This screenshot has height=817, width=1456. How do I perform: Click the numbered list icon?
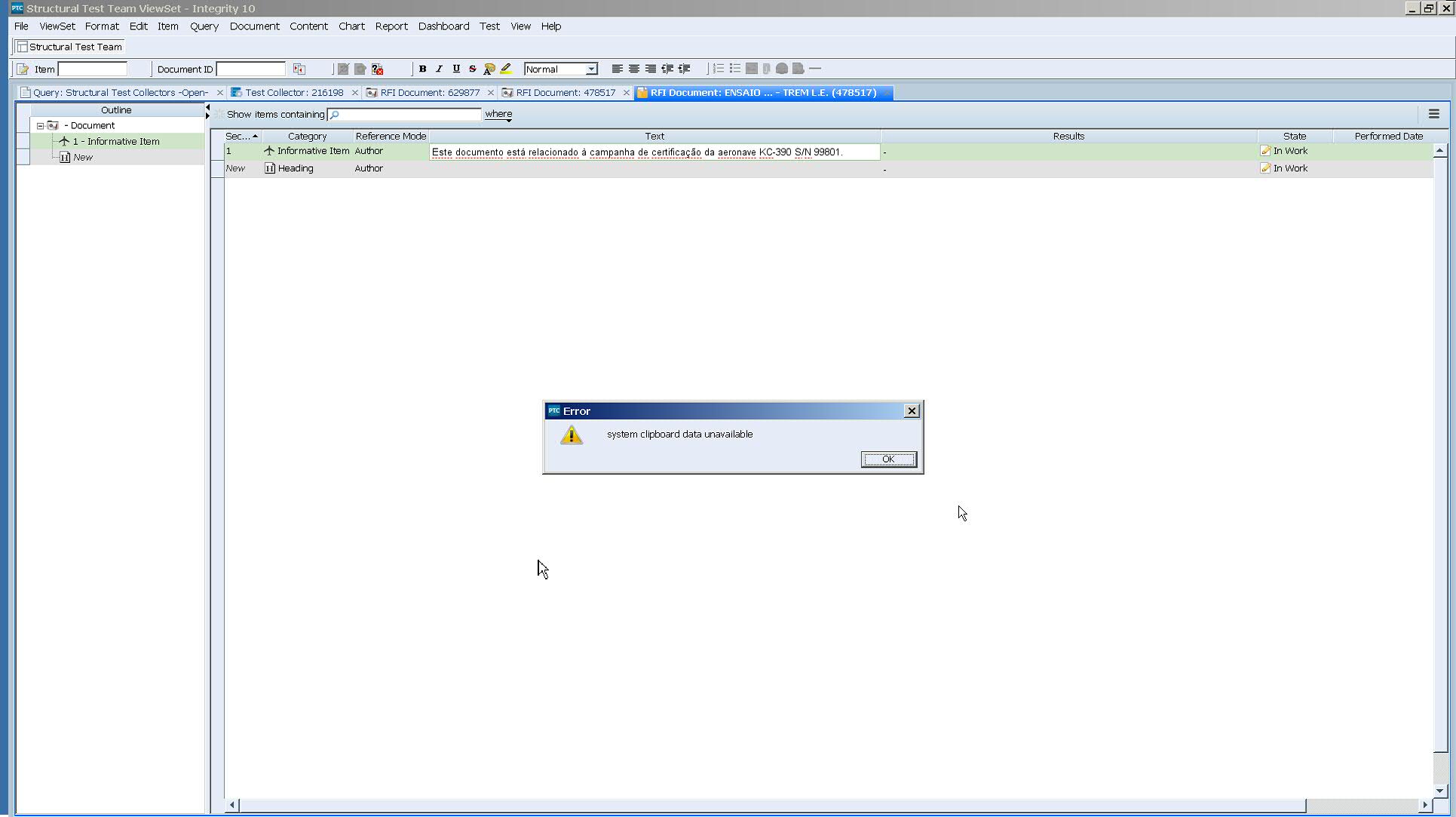(719, 69)
